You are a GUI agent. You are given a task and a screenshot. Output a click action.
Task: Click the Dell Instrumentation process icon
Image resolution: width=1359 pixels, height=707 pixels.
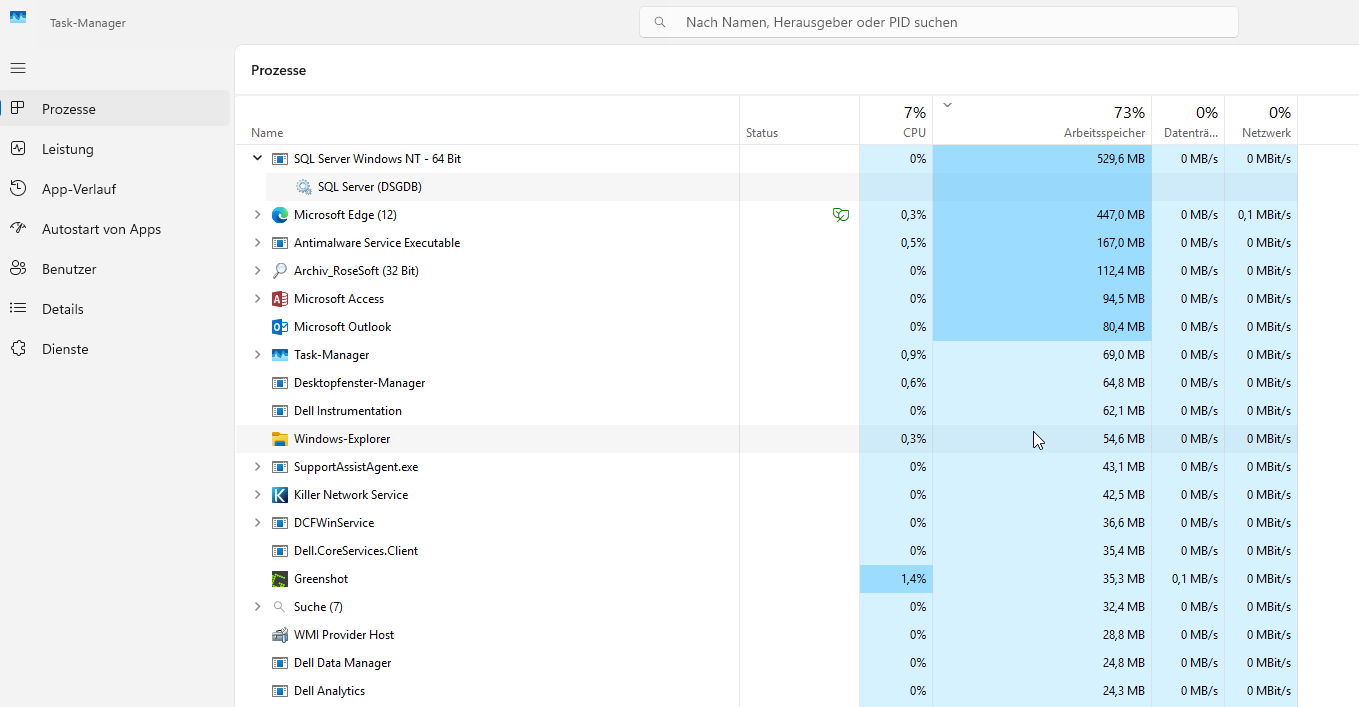tap(280, 411)
